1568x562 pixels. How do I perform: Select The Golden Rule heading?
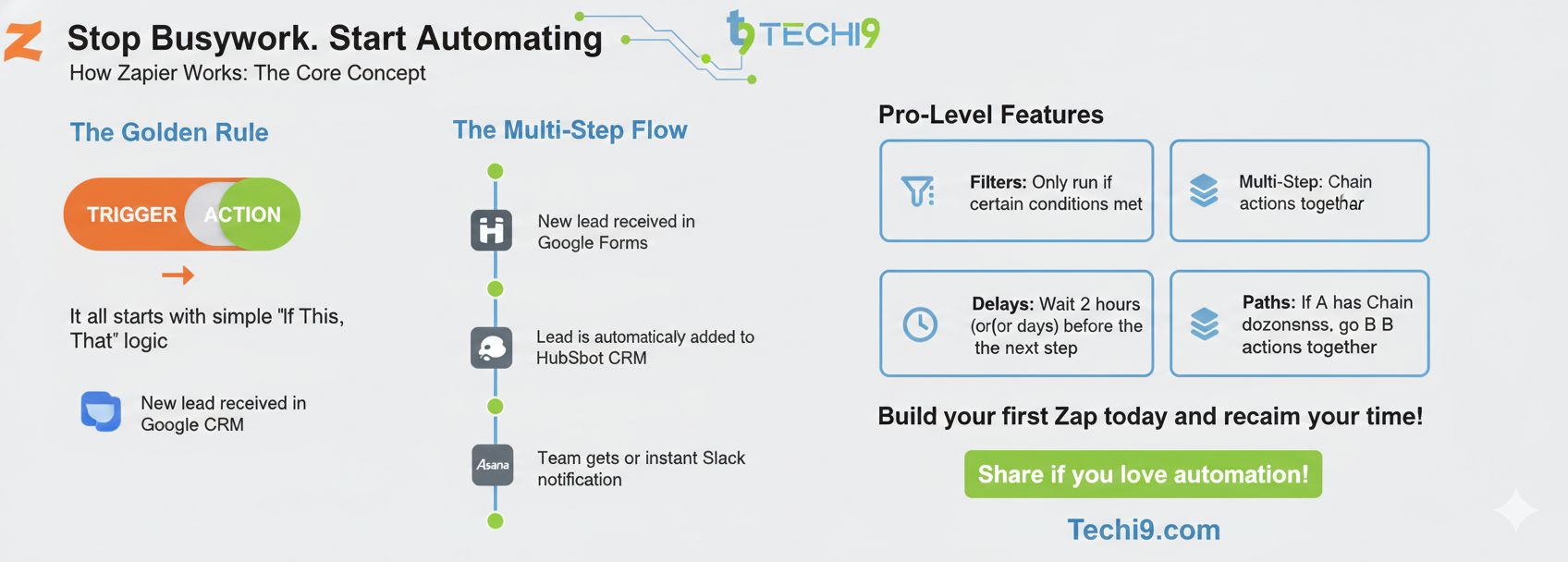[169, 132]
